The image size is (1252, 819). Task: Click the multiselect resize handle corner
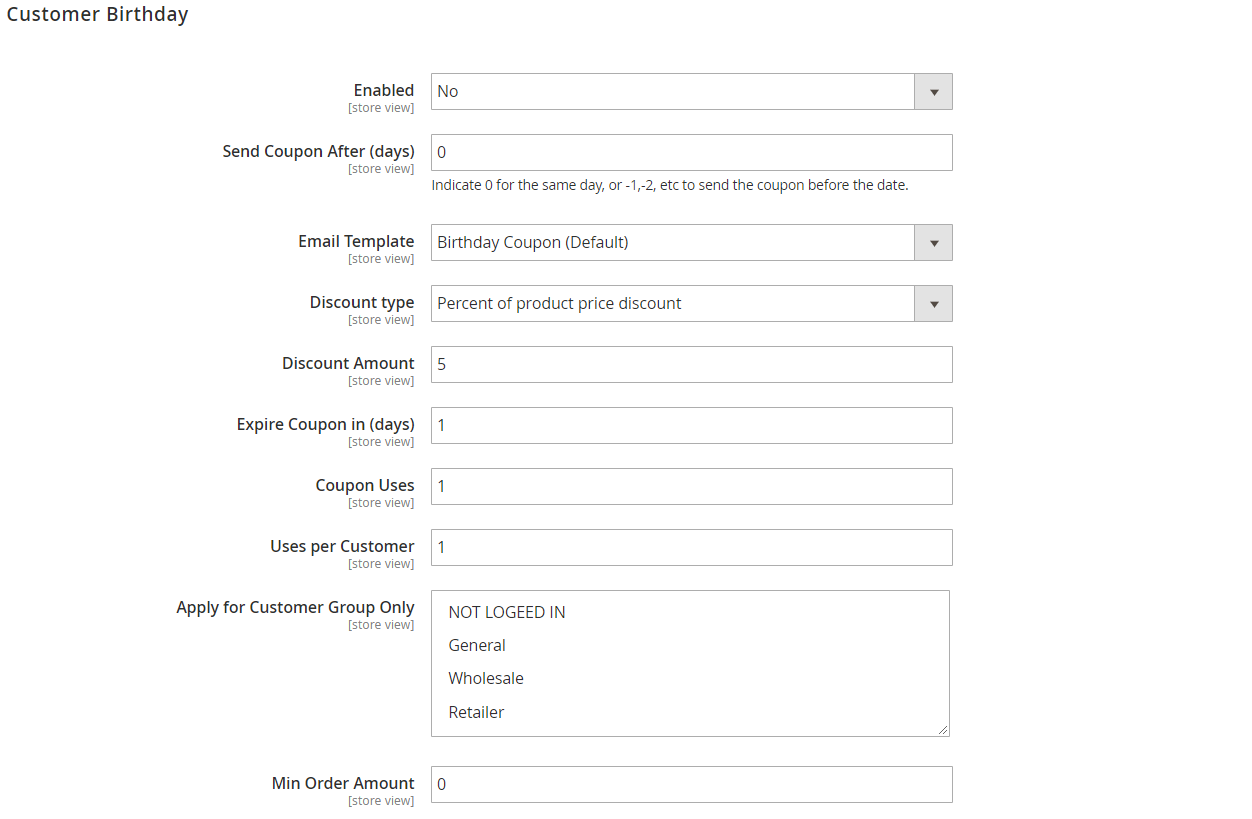(x=943, y=730)
